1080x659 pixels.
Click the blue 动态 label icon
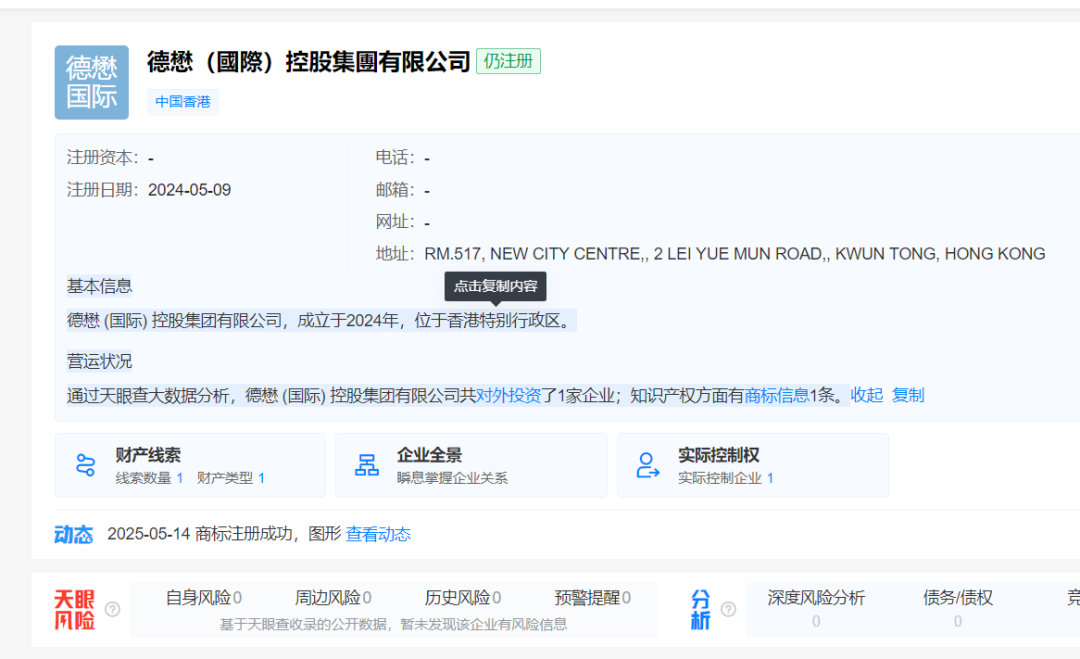pyautogui.click(x=74, y=534)
